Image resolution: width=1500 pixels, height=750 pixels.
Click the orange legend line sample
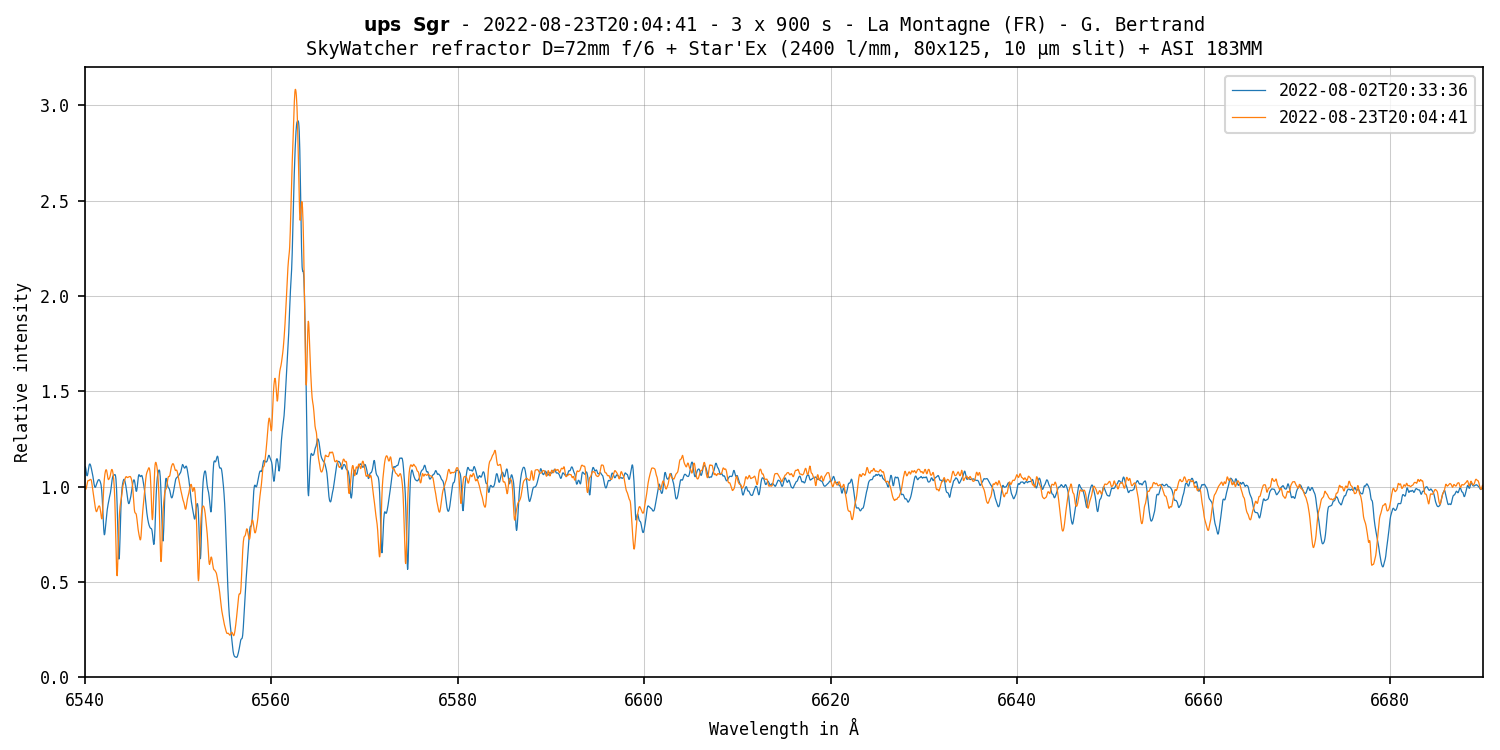(x=1249, y=118)
